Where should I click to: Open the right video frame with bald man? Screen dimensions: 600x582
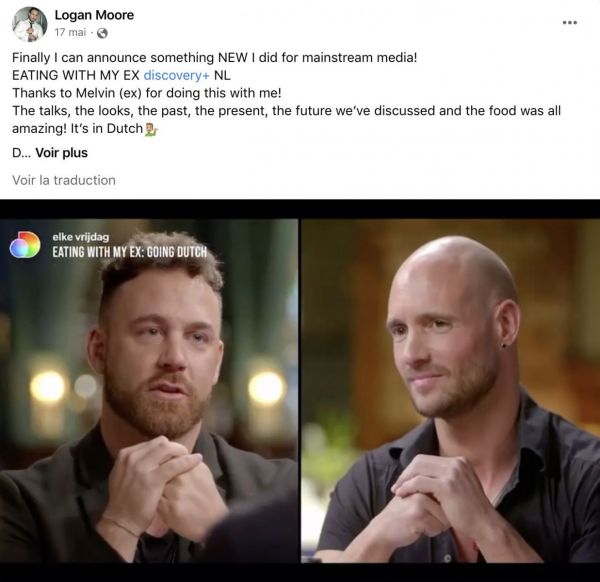click(450, 391)
